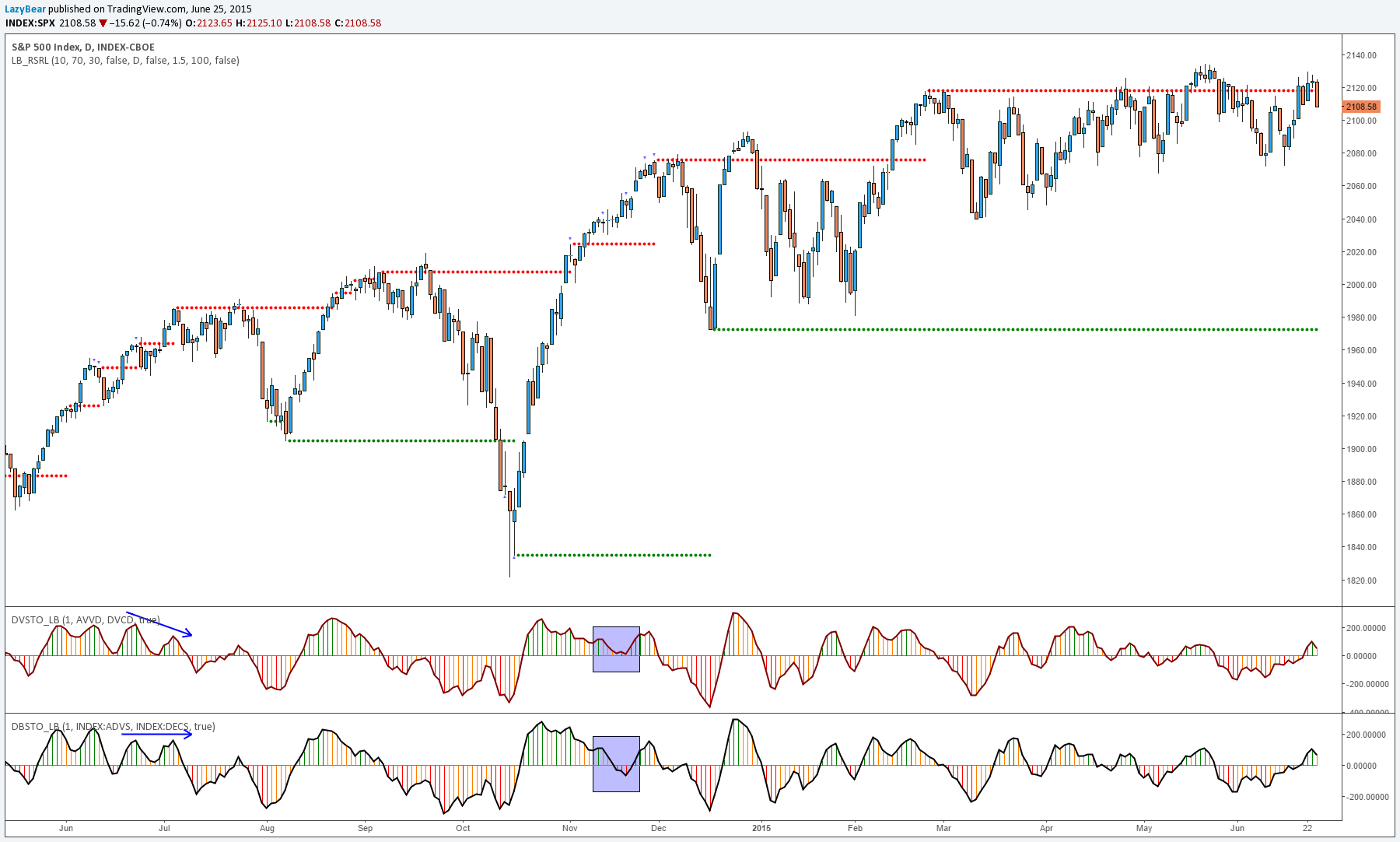Click the Oct label on time axis
Screen dimensions: 1400x842
[463, 828]
